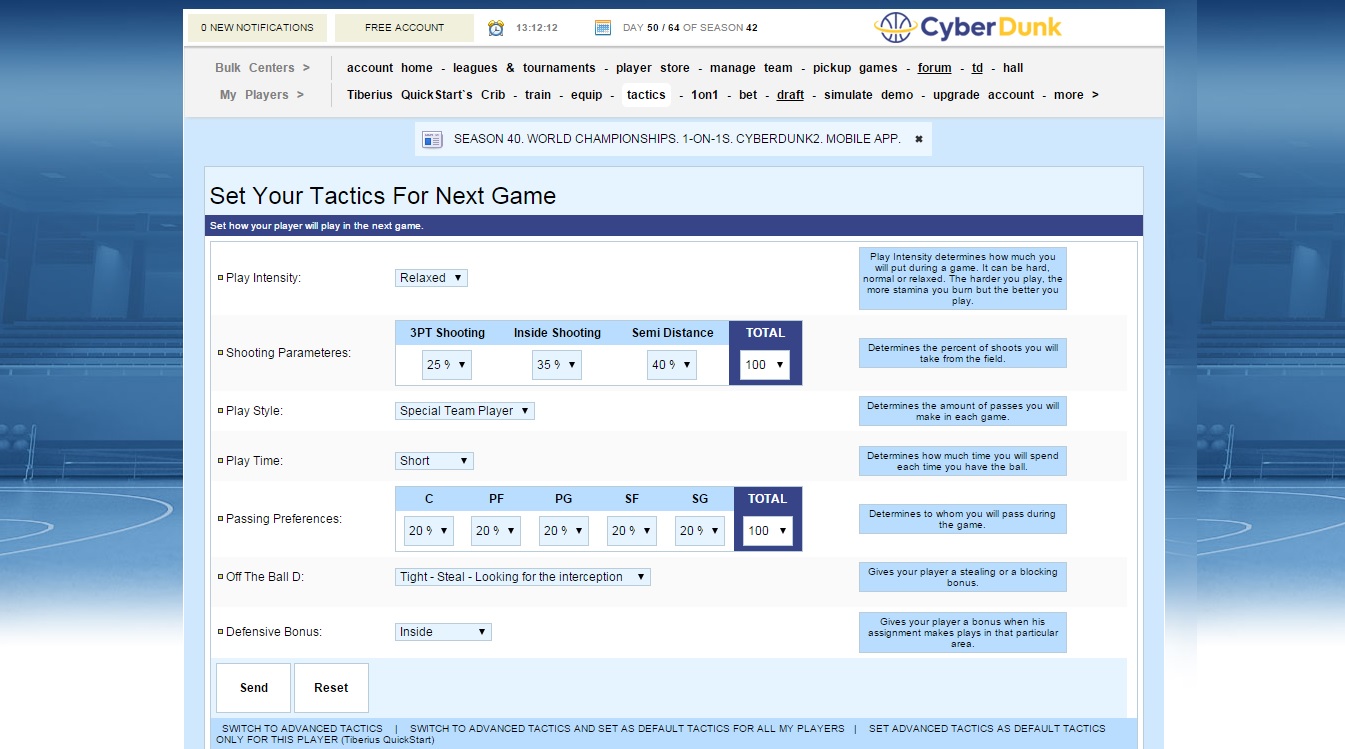Set advanced tactics as default only for this player

[x=661, y=735]
